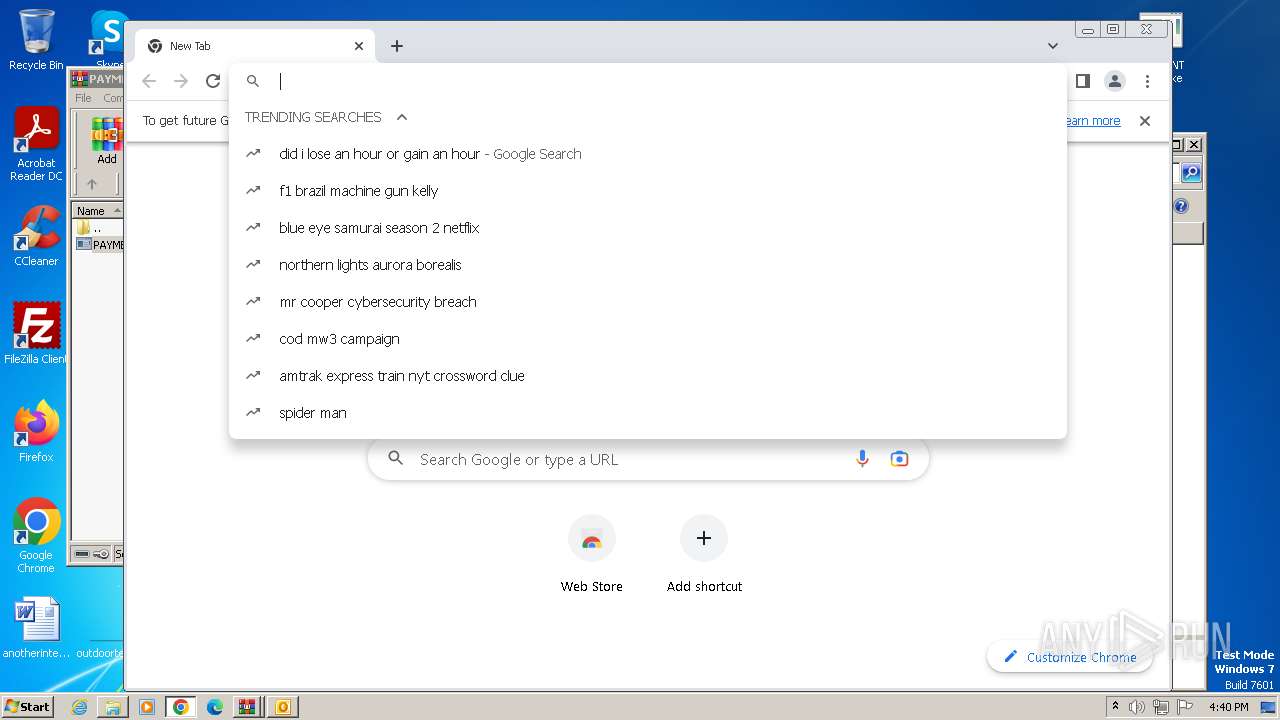Viewport: 1280px width, 720px height.
Task: Switch to Chrome in the taskbar
Action: (181, 707)
